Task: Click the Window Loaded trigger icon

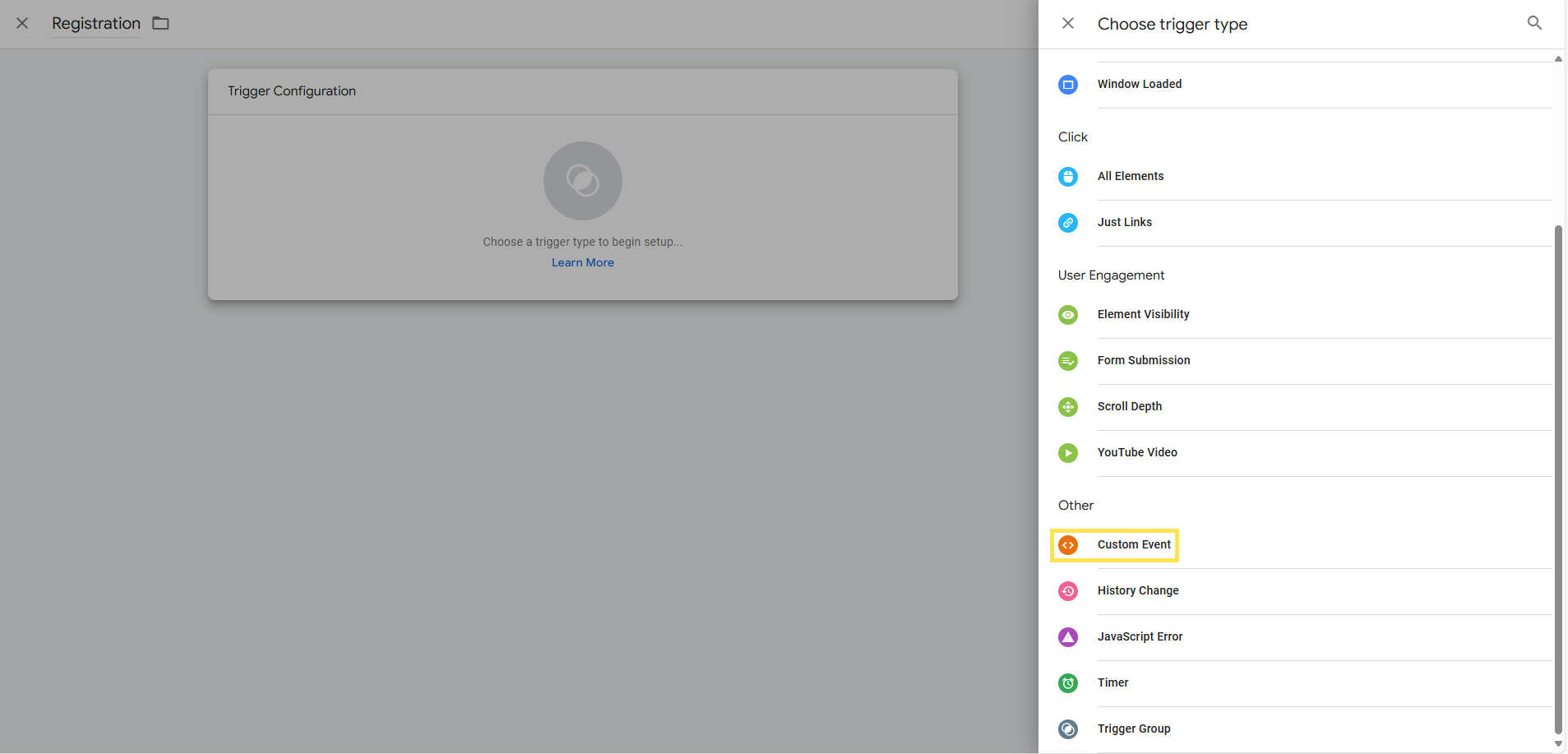Action: 1067,85
